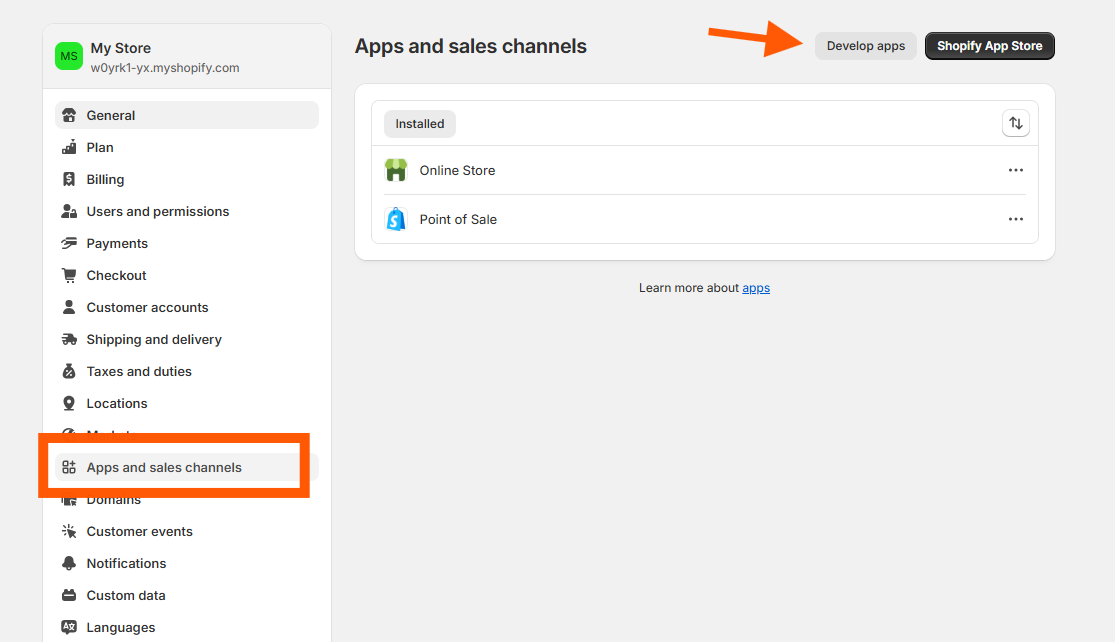The height and width of the screenshot is (642, 1115).
Task: Click the Shipping and delivery truck icon
Action: (69, 339)
